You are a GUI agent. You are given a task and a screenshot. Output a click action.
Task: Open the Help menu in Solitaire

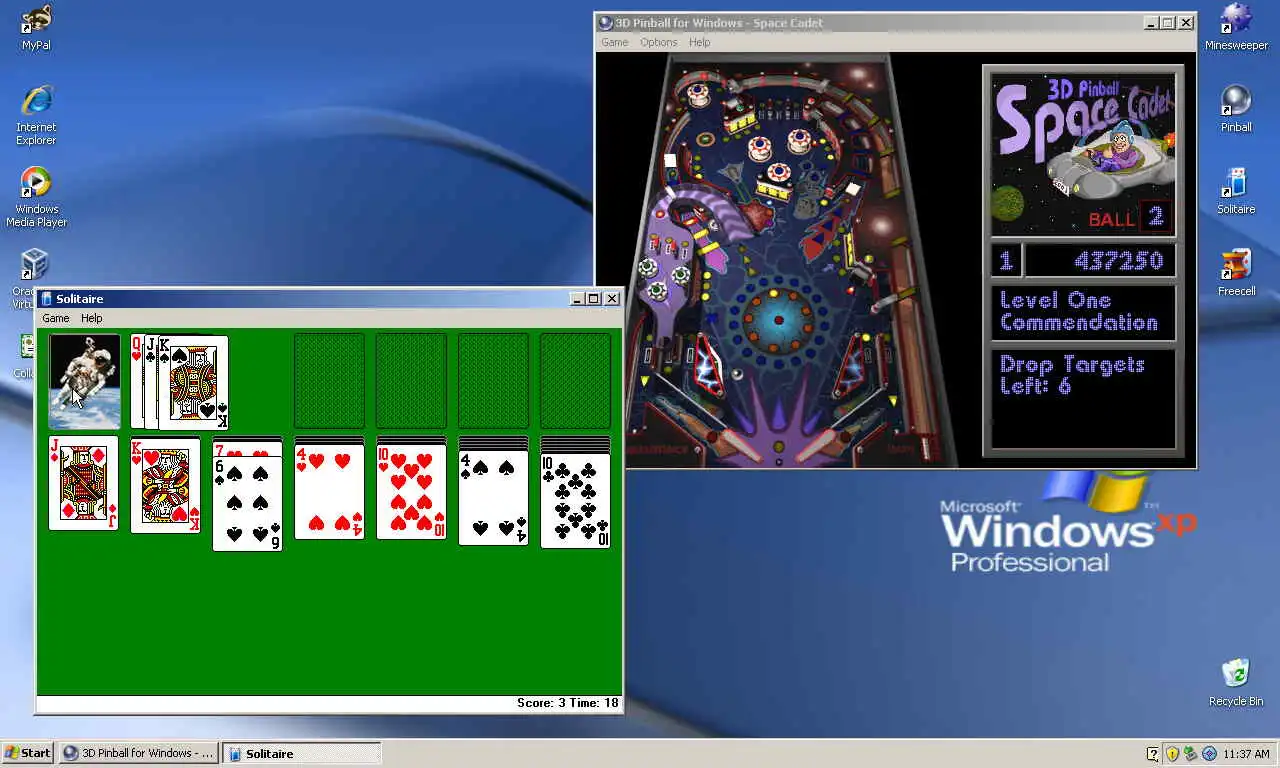(91, 318)
